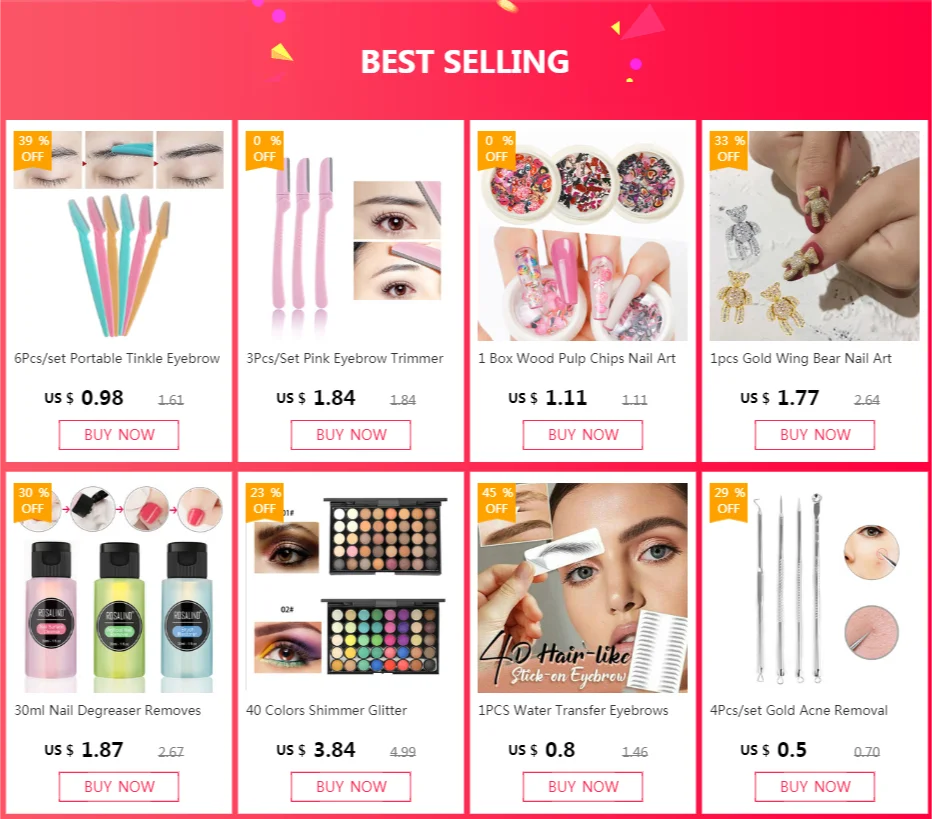Open the 1PCS Water Transfer Eyebrows title
The height and width of the screenshot is (819, 932).
click(573, 710)
